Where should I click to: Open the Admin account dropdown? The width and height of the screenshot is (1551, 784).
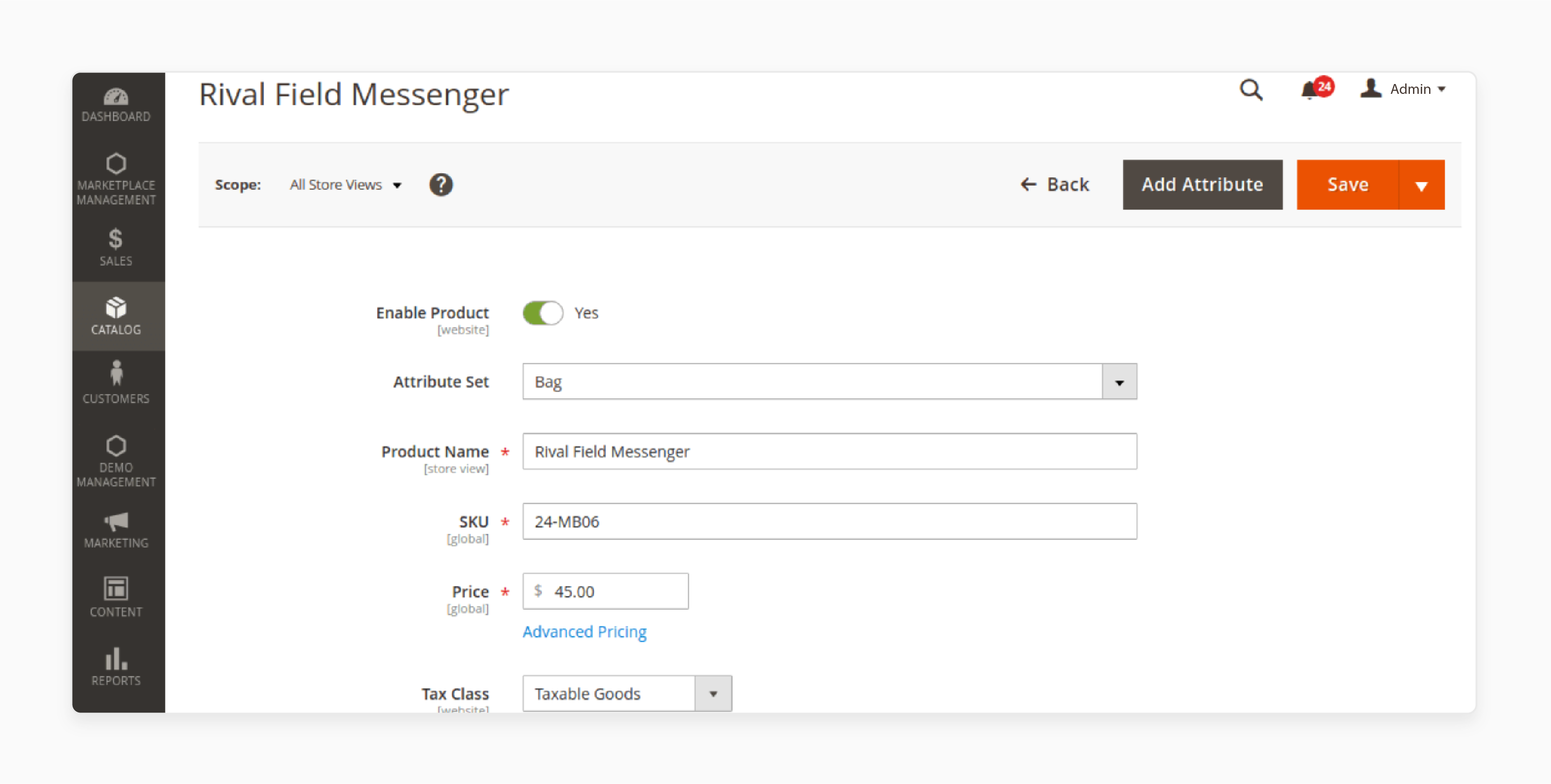coord(1403,89)
